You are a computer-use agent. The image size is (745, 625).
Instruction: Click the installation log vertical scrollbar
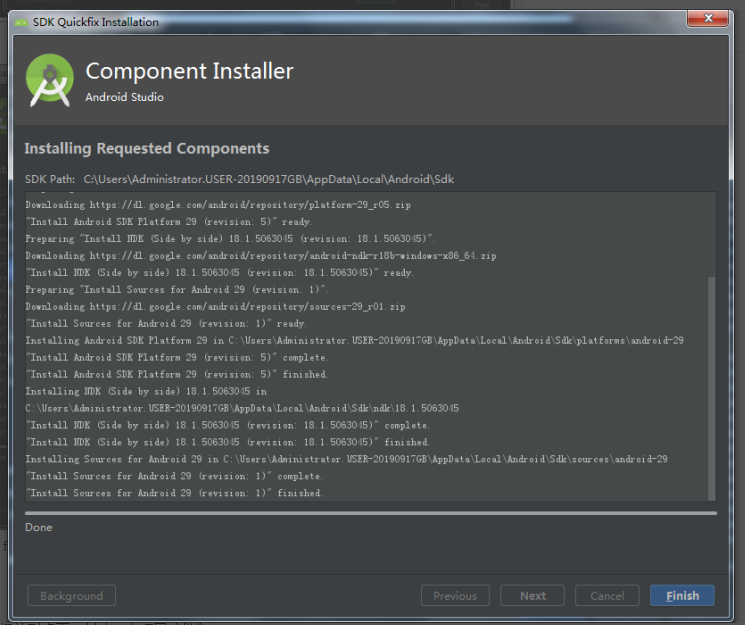(x=711, y=388)
